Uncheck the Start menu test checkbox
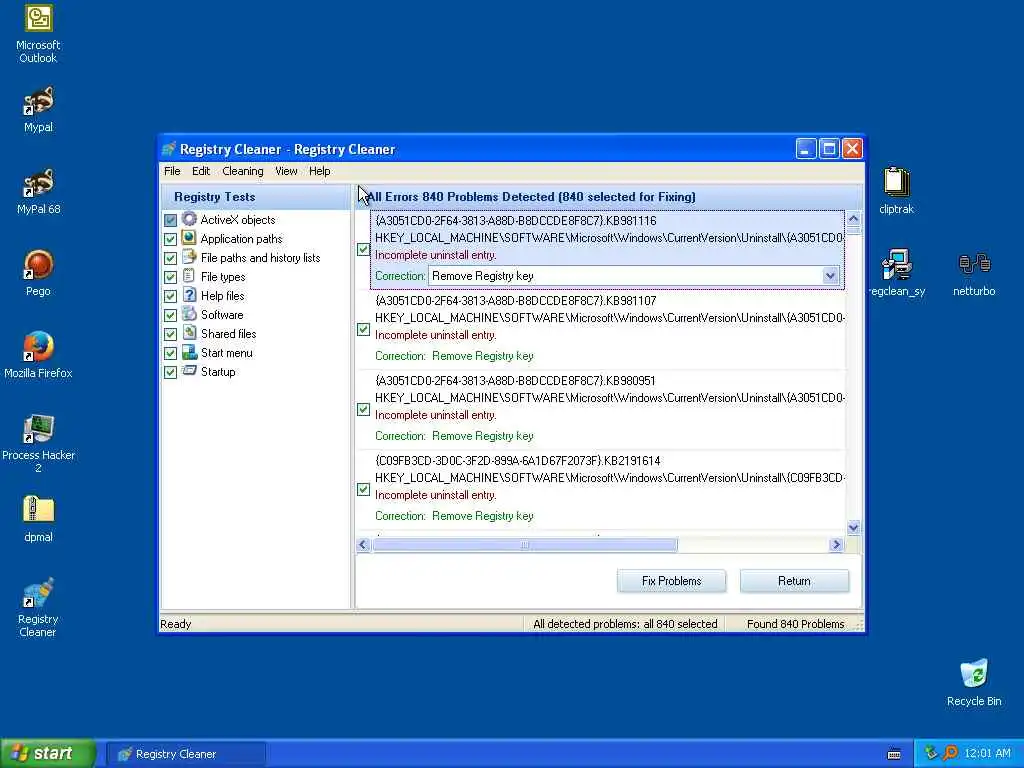1024x768 pixels. (170, 353)
